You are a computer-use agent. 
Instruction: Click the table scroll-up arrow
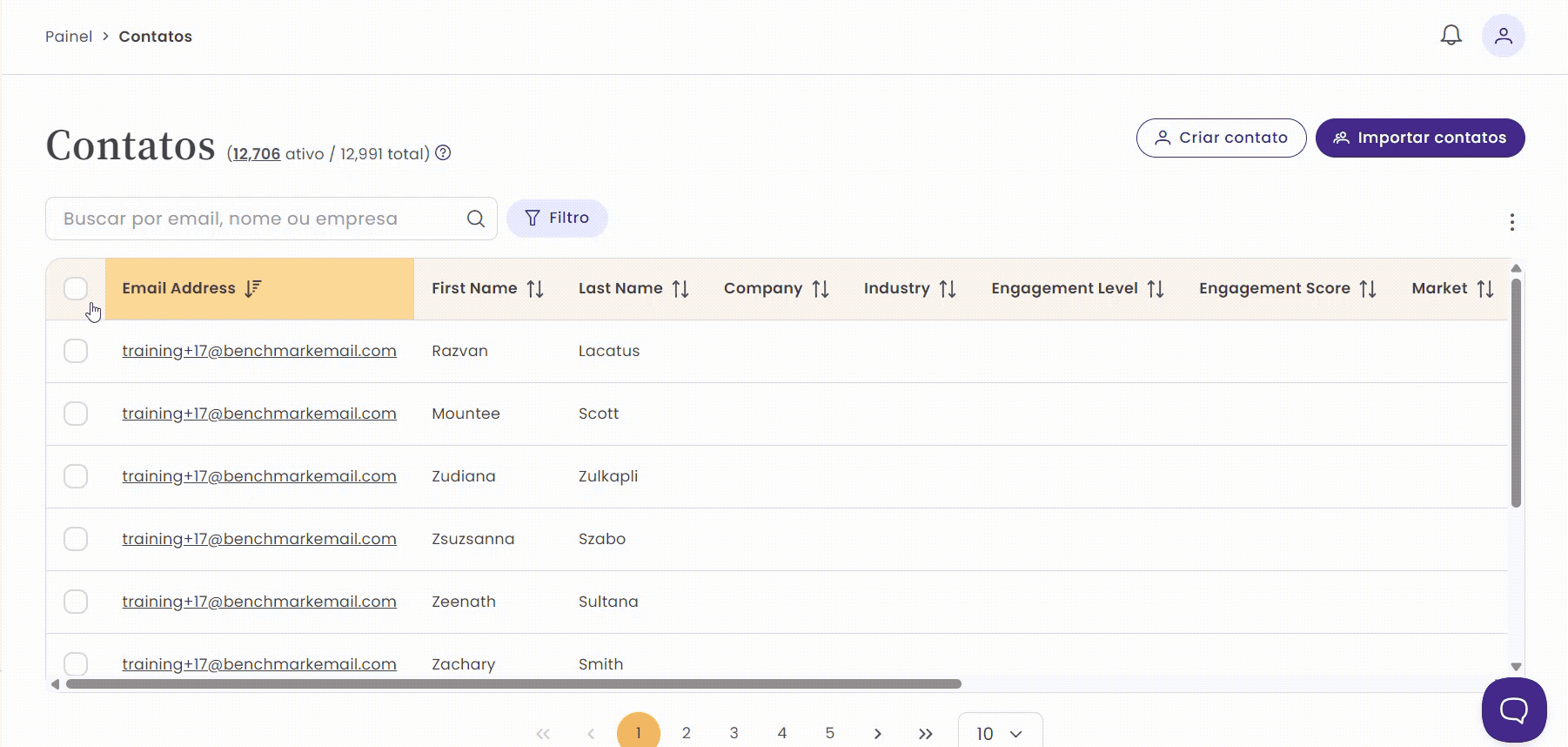pyautogui.click(x=1516, y=268)
